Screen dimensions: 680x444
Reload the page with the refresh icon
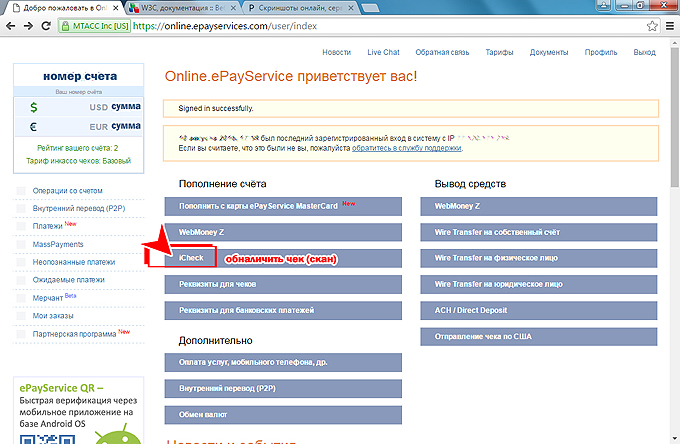click(x=46, y=26)
